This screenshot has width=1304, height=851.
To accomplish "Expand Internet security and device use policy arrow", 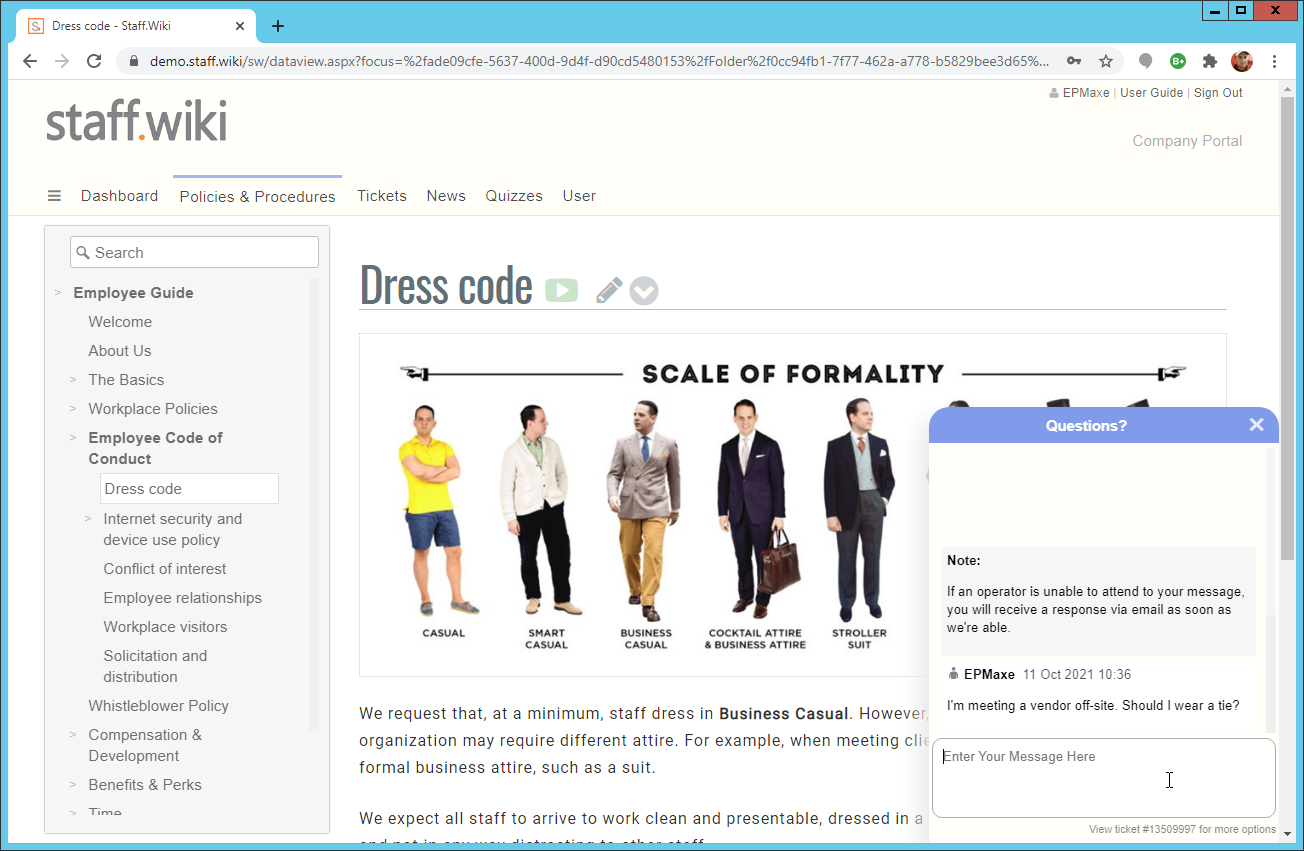I will (x=88, y=519).
